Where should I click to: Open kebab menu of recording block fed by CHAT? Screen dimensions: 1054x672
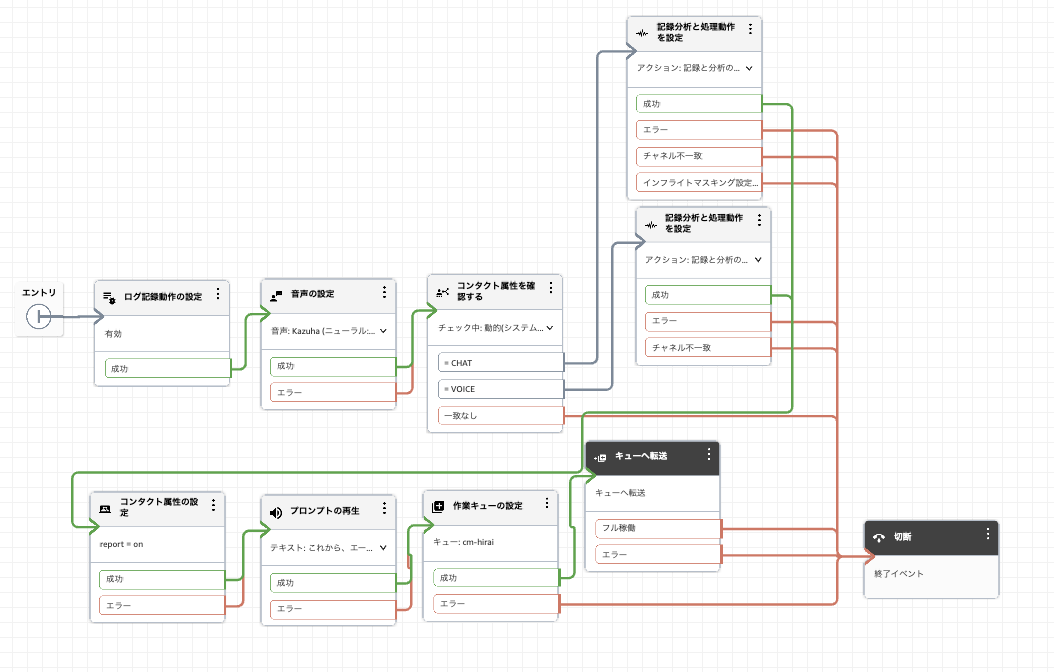pyautogui.click(x=751, y=28)
